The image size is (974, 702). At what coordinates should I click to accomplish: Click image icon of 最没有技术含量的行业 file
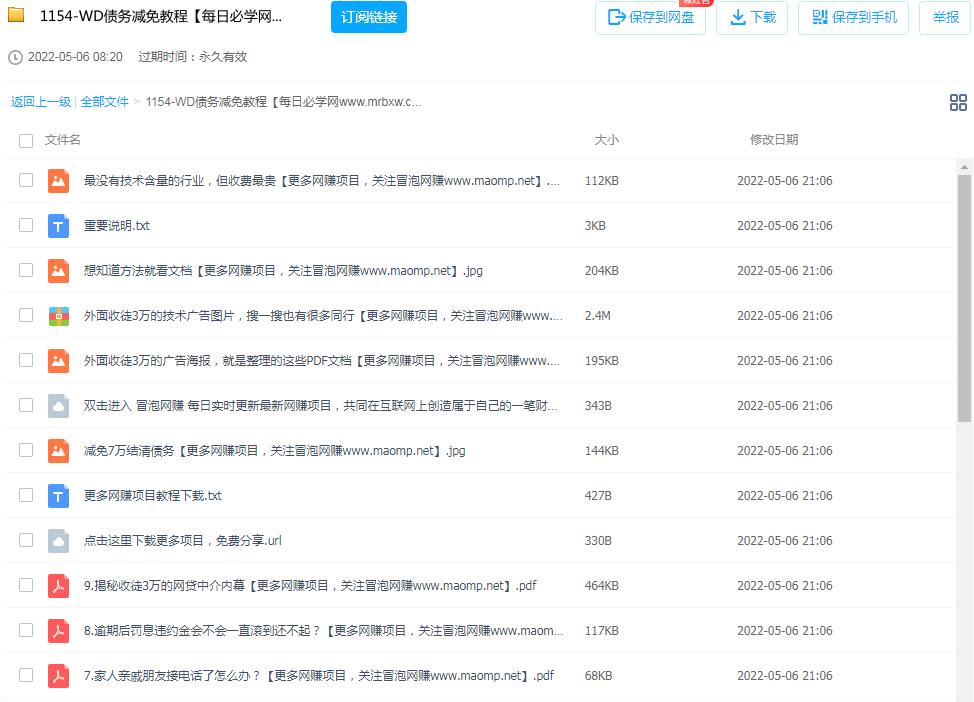[58, 181]
